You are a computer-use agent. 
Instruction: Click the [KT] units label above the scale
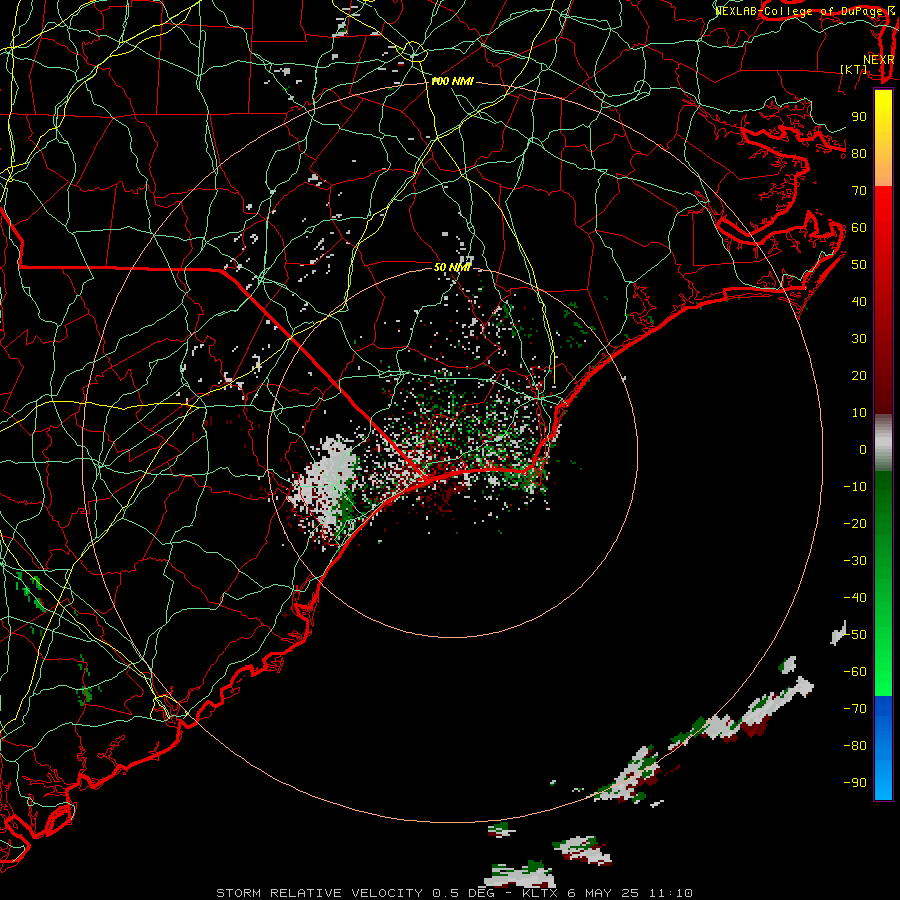[x=854, y=69]
